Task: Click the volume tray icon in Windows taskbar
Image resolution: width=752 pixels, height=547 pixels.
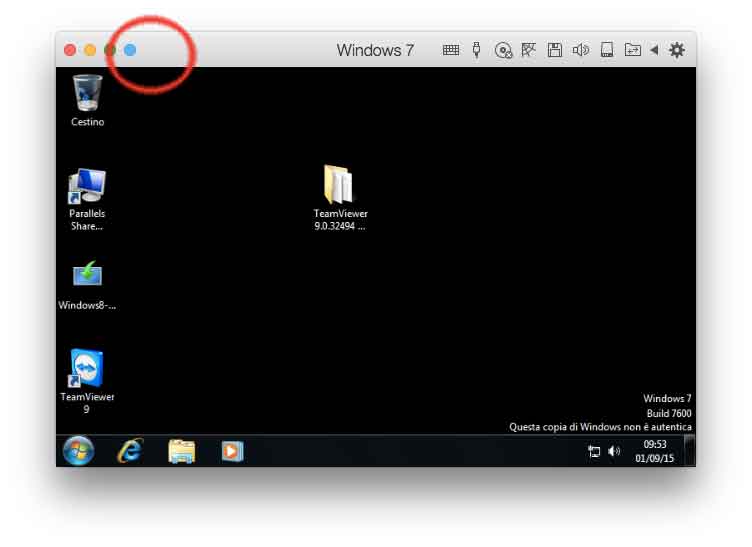Action: click(x=614, y=451)
